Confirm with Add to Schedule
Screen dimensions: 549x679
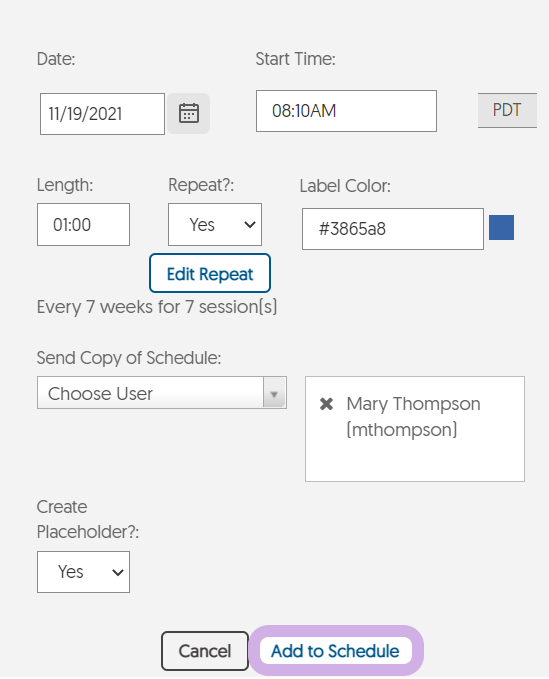336,651
